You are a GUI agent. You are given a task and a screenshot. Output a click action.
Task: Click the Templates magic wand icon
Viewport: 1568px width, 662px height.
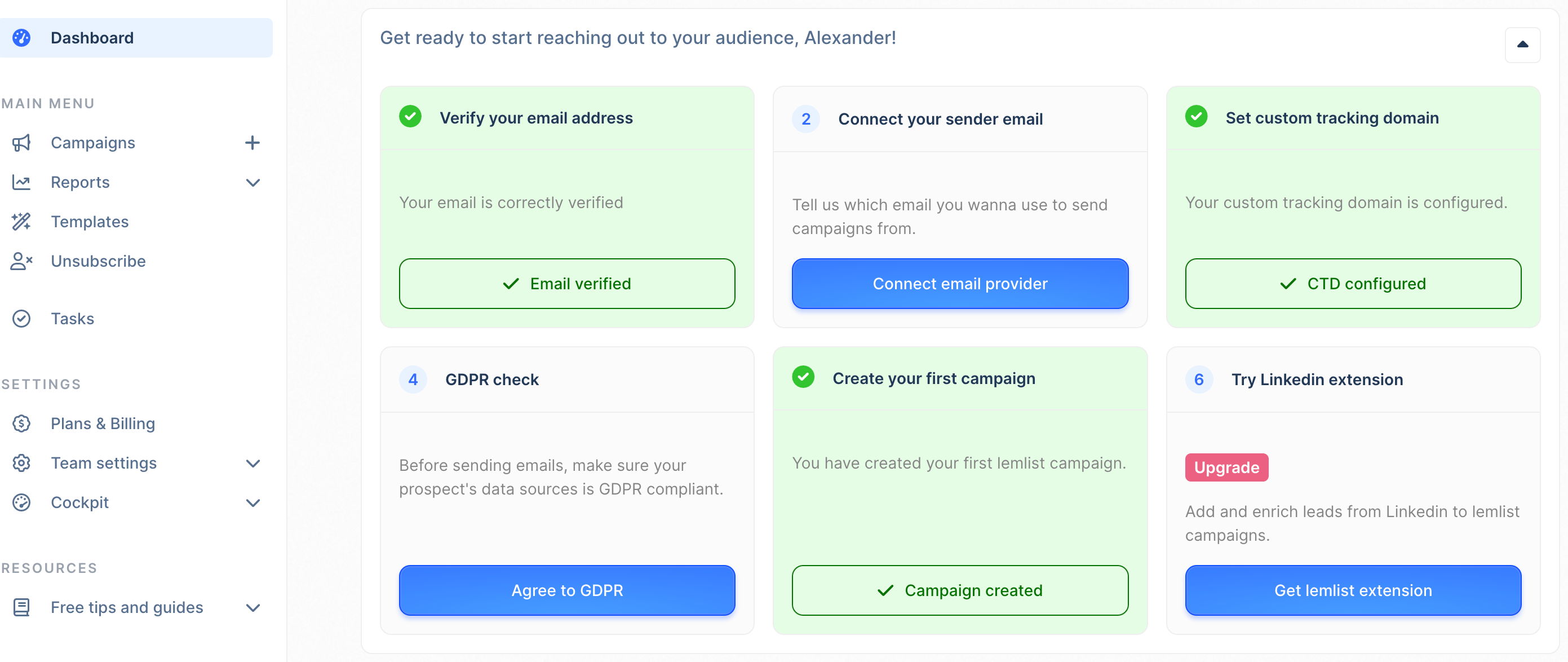pos(21,222)
